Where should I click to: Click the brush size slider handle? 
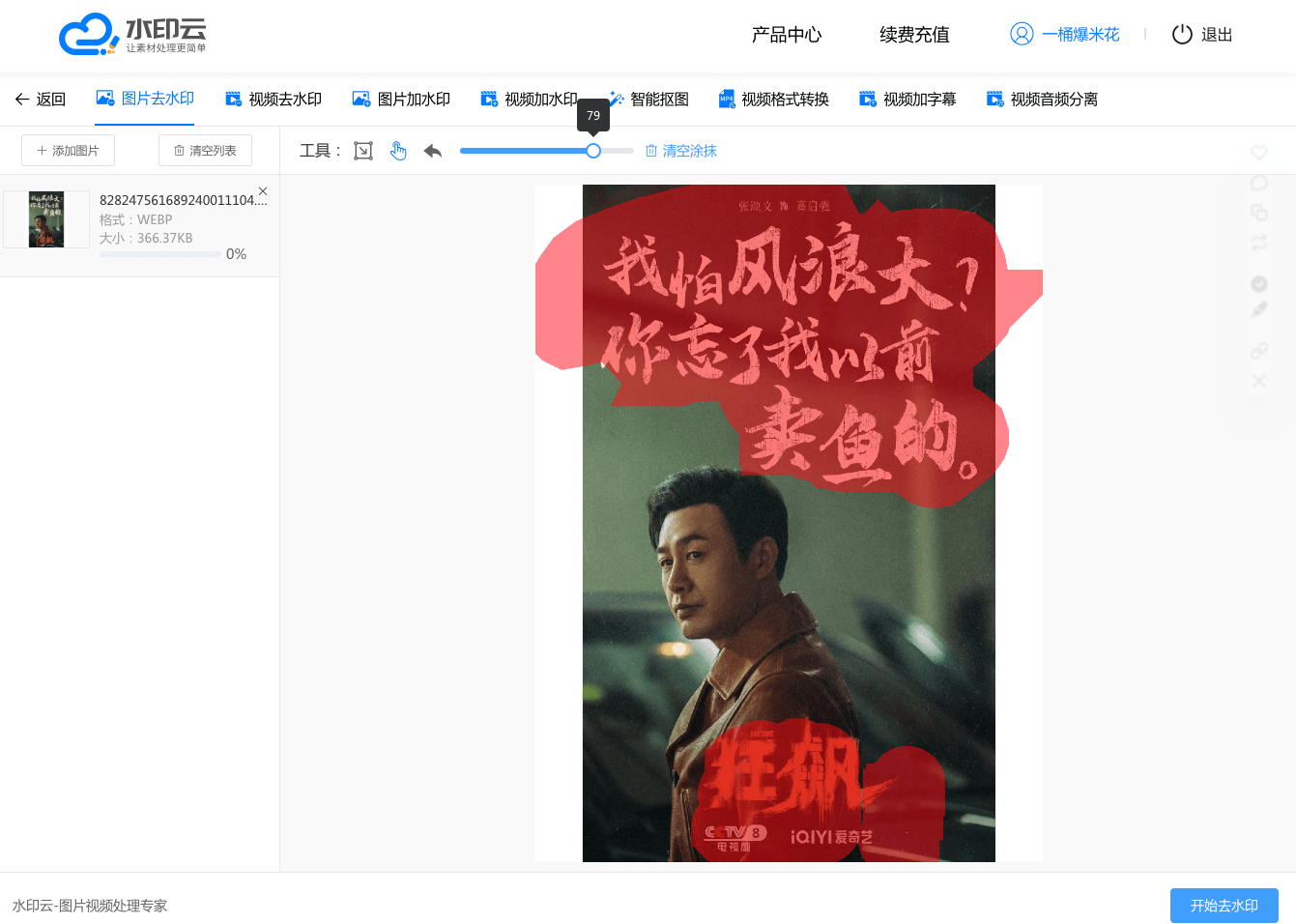[593, 151]
